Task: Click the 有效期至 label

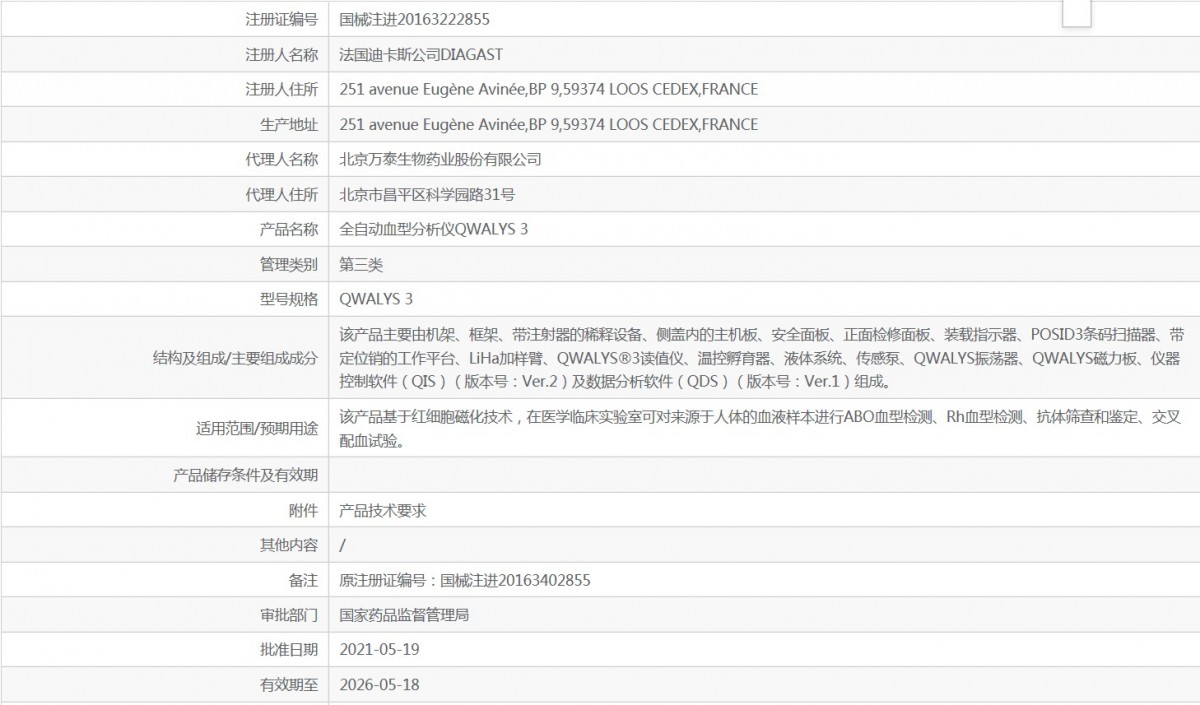Action: click(289, 685)
